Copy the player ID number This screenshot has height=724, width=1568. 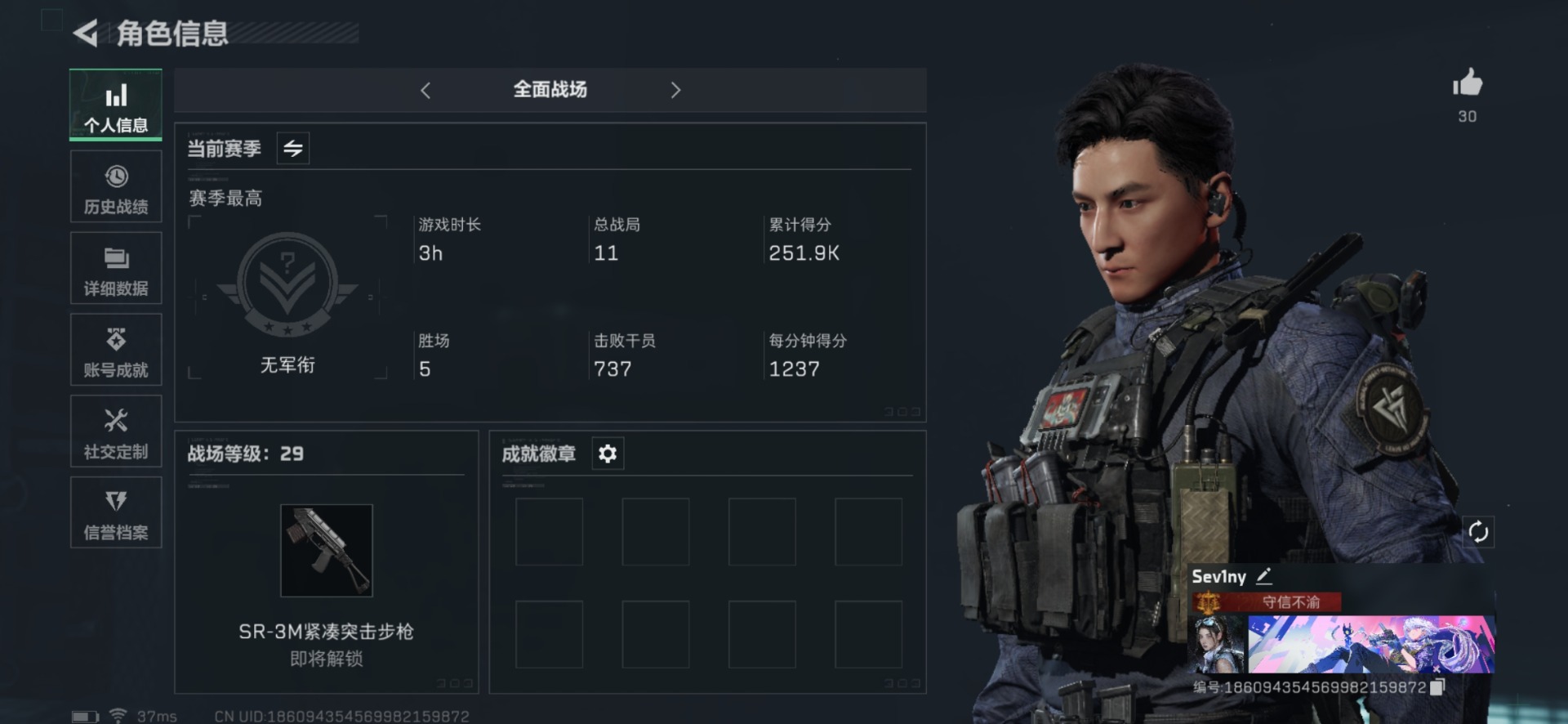[x=1439, y=687]
